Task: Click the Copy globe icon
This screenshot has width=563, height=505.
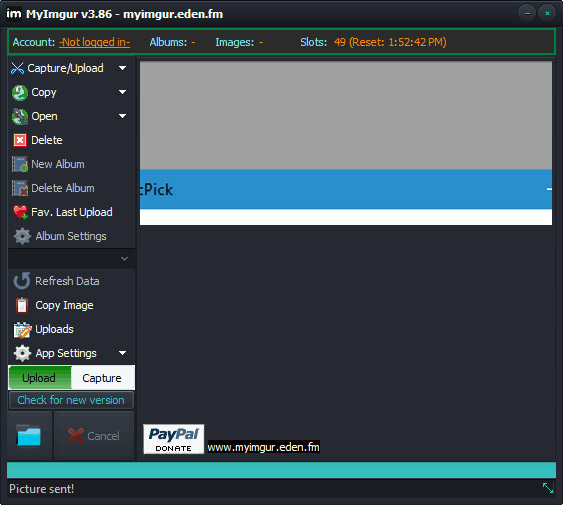Action: pos(19,93)
